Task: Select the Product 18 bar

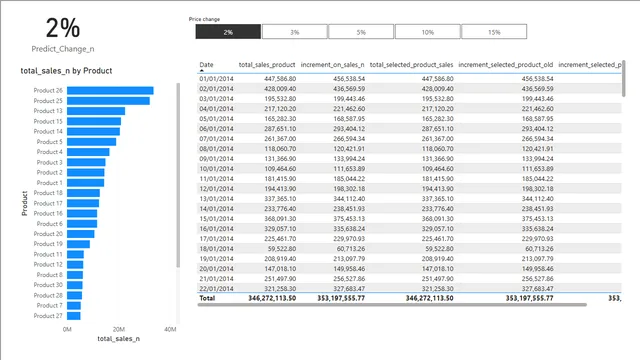Action: click(x=83, y=193)
